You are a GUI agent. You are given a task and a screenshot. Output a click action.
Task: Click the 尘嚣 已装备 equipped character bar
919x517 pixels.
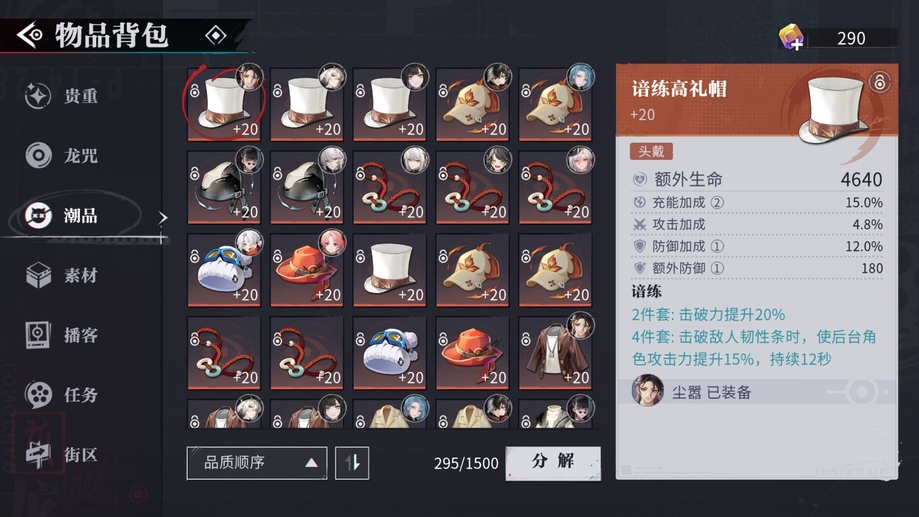click(x=757, y=392)
